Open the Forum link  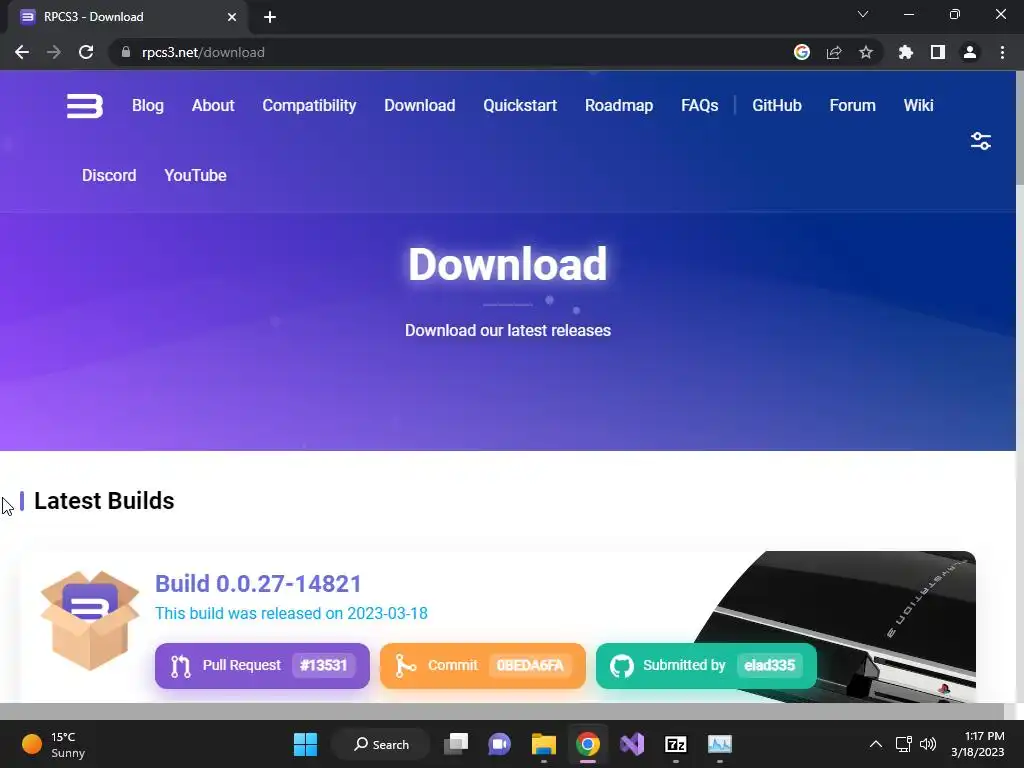[852, 105]
